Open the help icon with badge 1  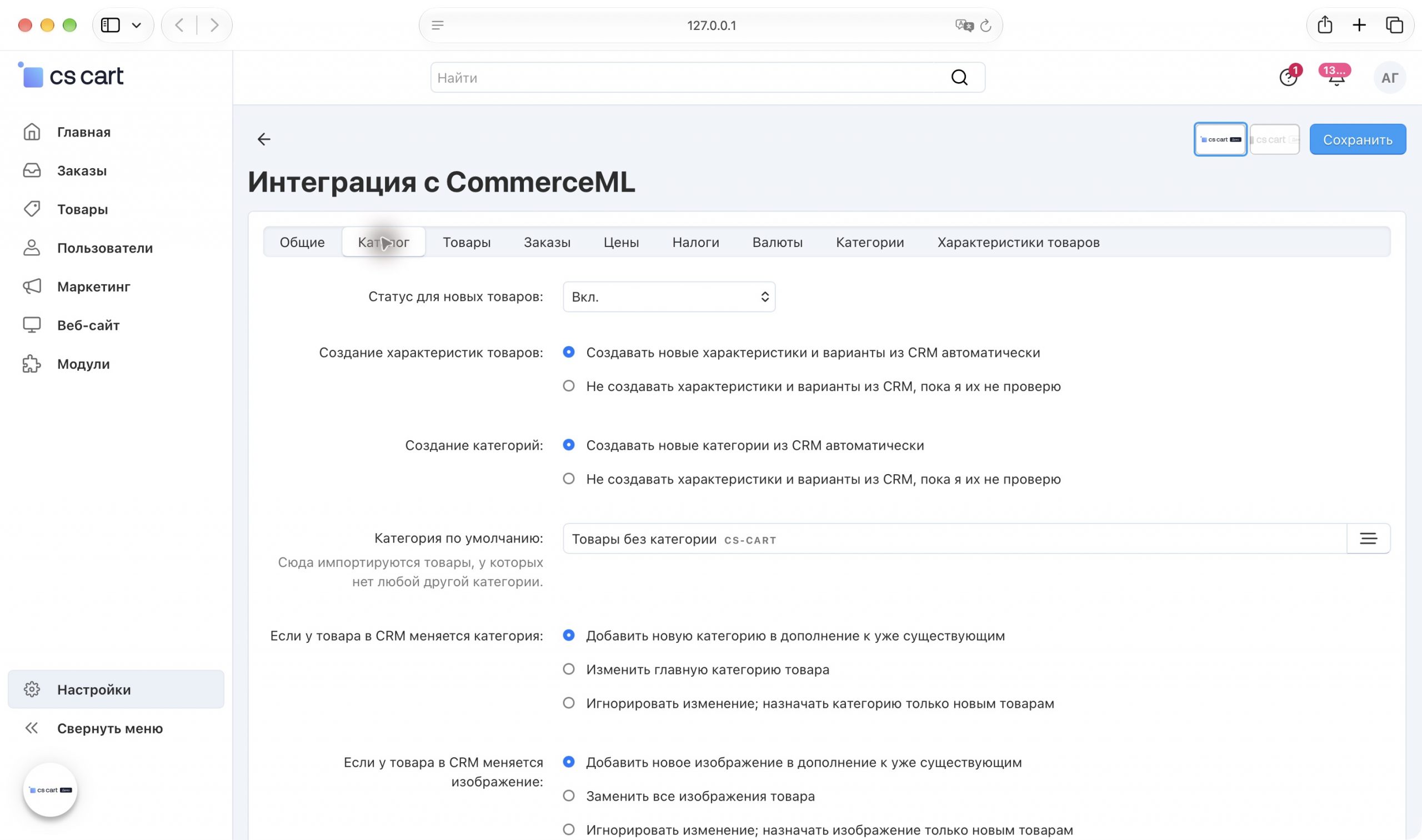(1288, 78)
